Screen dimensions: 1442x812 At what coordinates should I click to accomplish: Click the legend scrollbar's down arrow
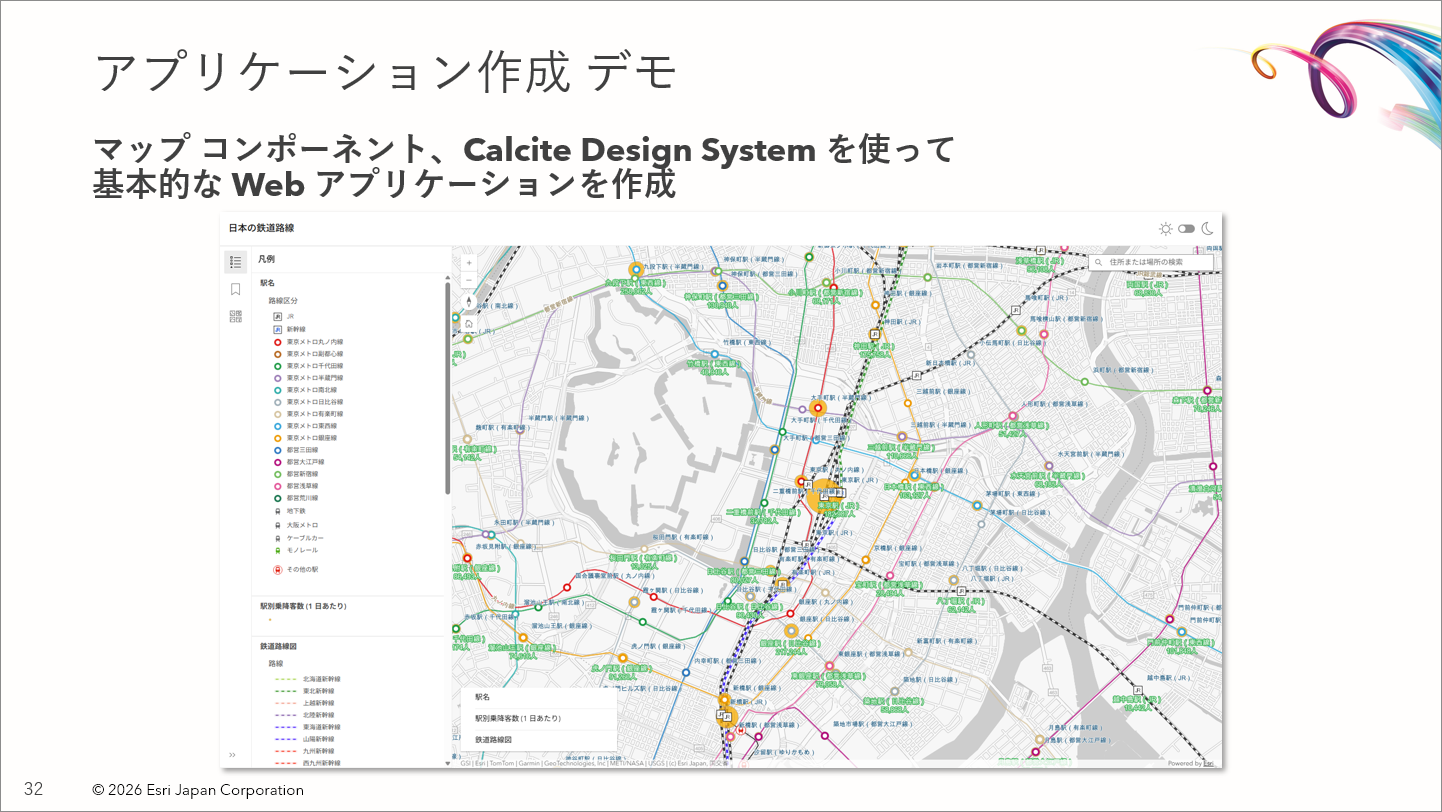tap(447, 763)
